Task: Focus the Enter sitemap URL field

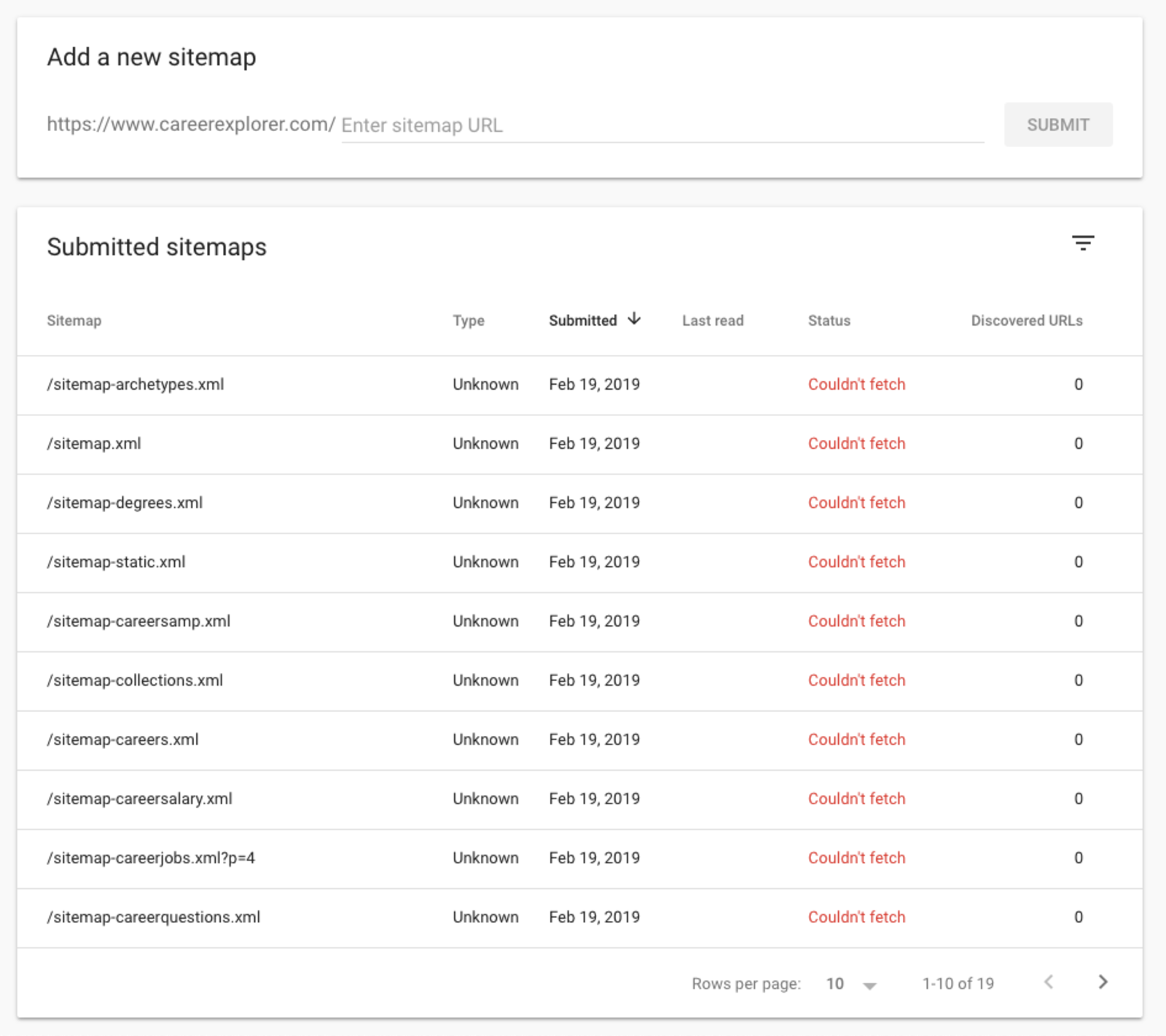Action: tap(662, 125)
